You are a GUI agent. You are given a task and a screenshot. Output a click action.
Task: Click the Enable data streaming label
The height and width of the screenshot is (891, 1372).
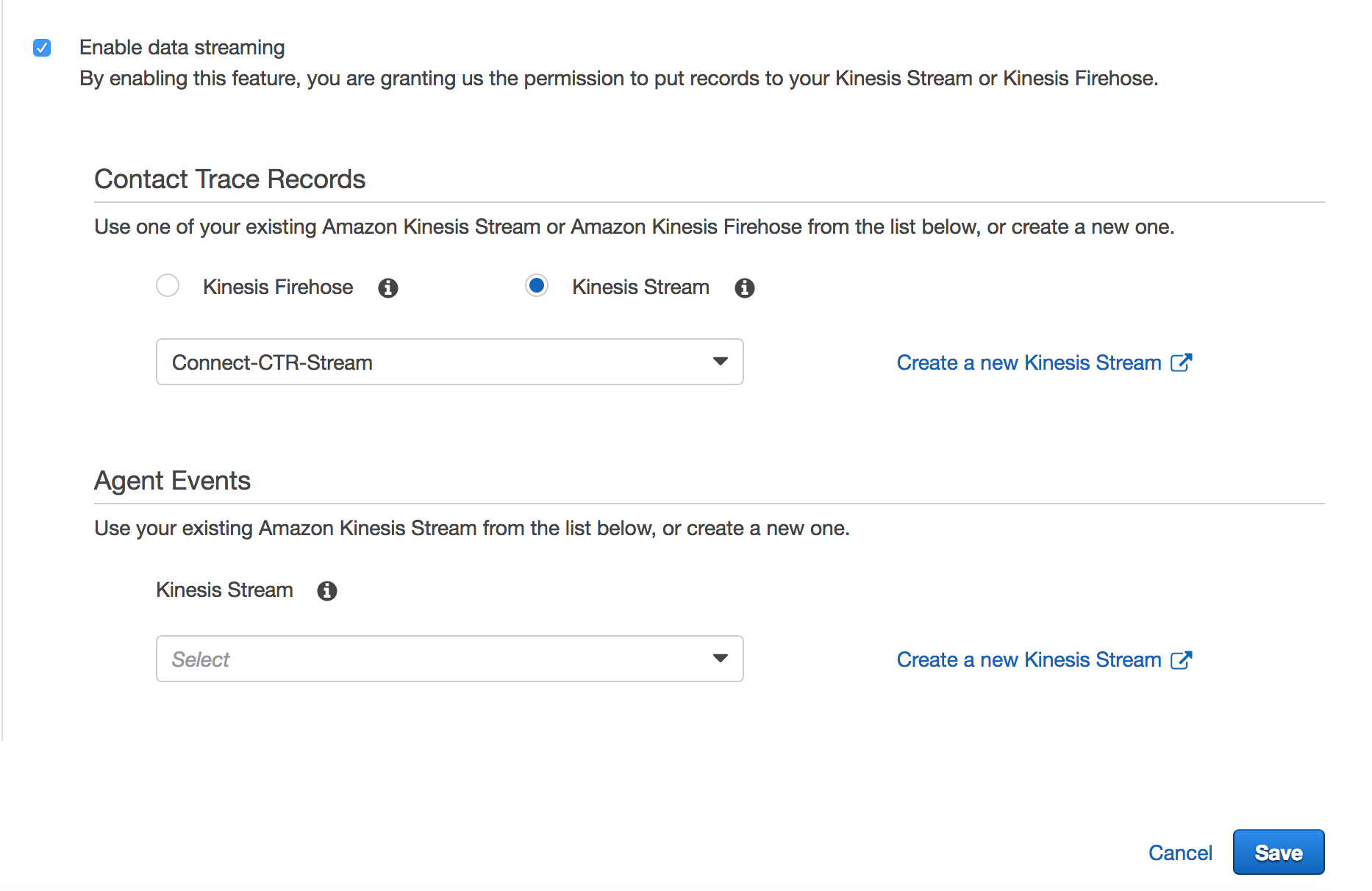pos(182,48)
